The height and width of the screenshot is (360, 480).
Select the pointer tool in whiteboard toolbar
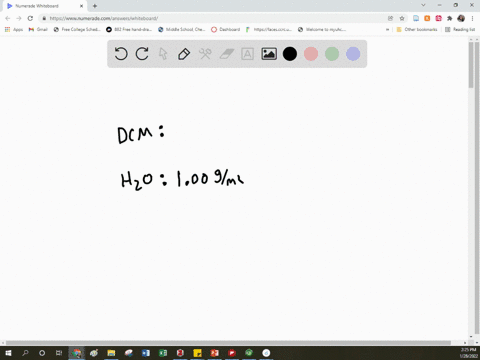[163, 54]
